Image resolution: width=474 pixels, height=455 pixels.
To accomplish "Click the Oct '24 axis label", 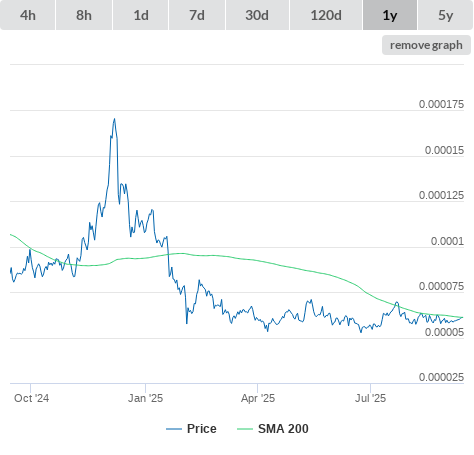I will coord(31,398).
